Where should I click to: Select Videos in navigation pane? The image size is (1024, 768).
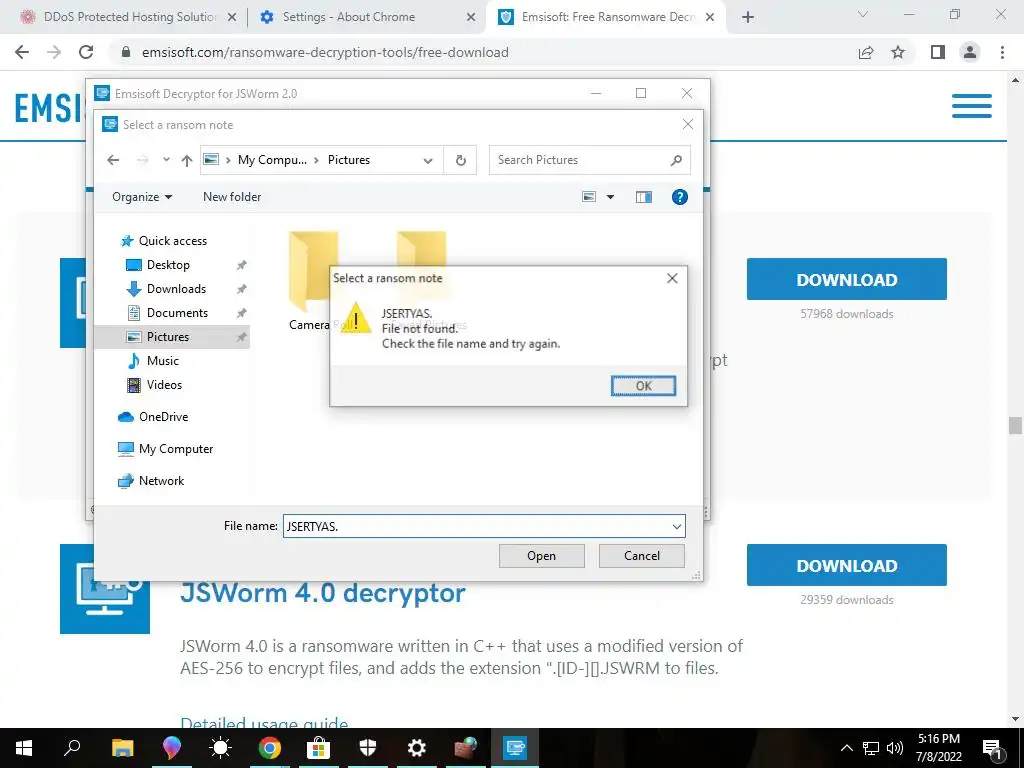click(164, 385)
